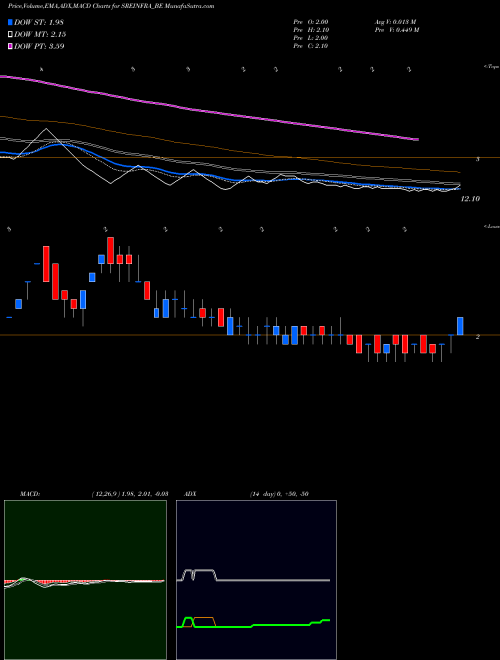Click the 'Pre H: 2.10' value

311,30
